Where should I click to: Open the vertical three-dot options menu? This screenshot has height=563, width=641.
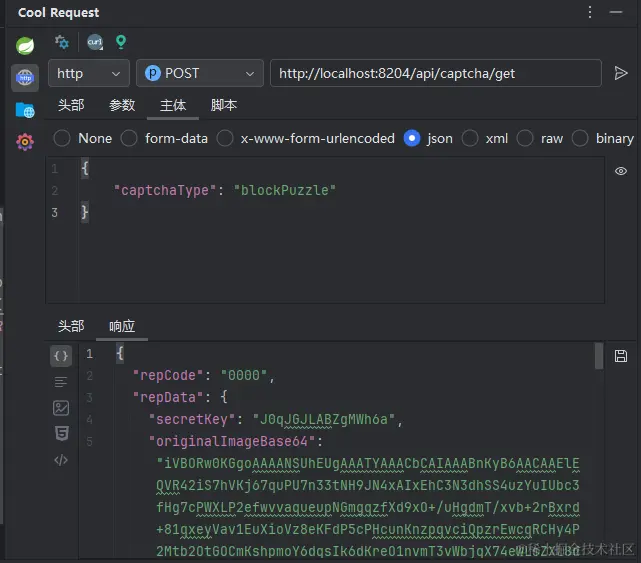590,12
